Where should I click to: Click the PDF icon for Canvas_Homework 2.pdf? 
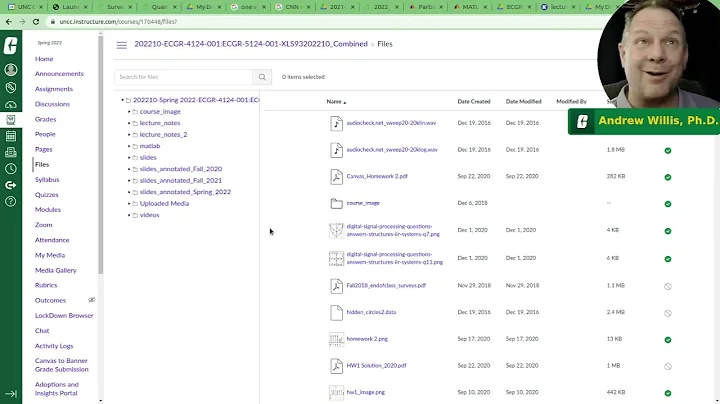pyautogui.click(x=337, y=176)
